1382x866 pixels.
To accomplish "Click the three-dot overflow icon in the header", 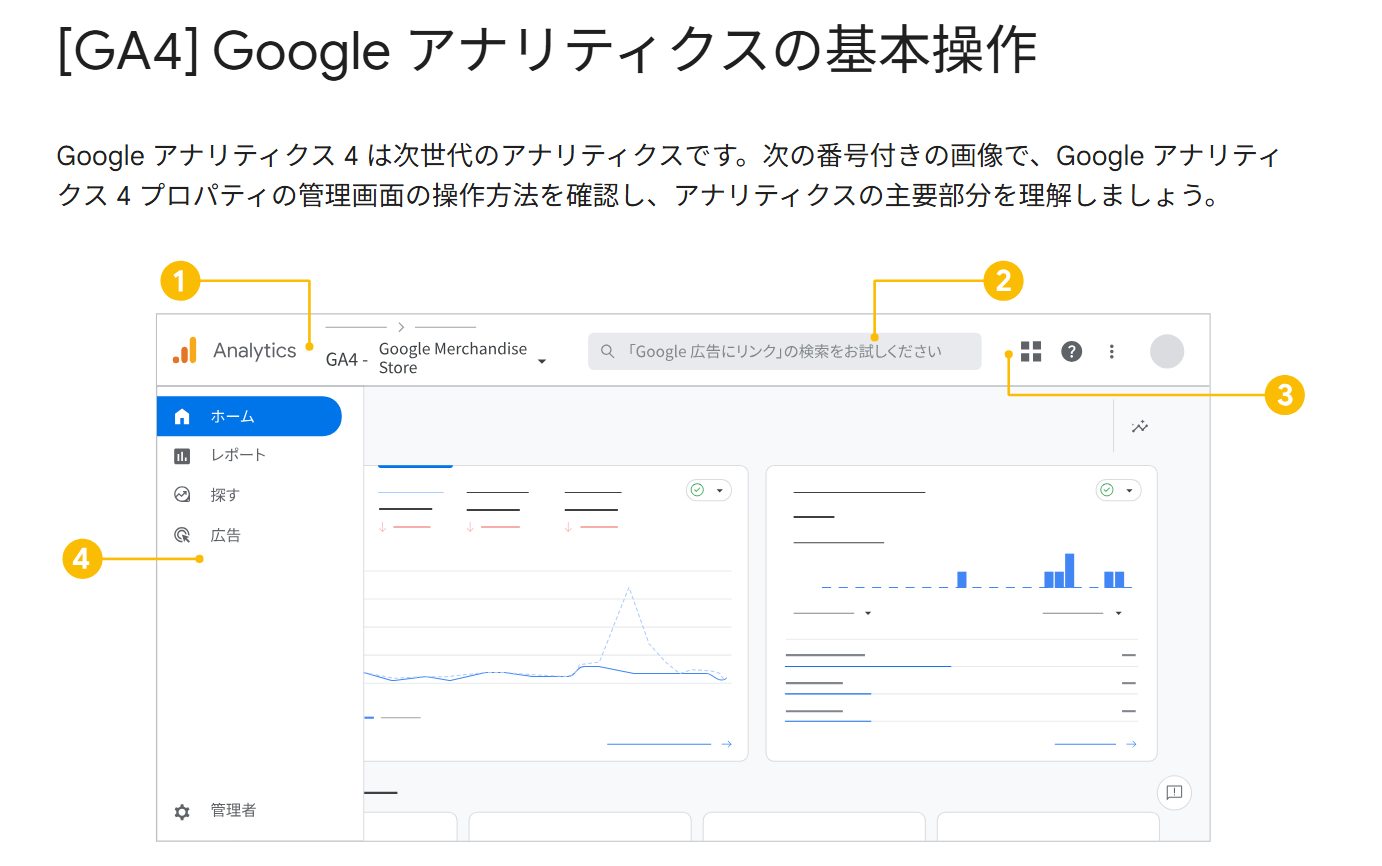I will [1112, 351].
